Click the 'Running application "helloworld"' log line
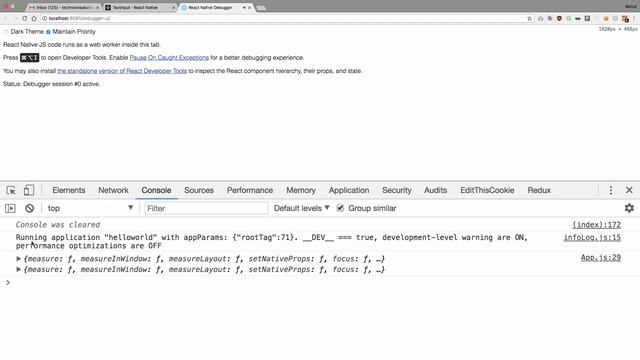The width and height of the screenshot is (640, 360). 271,242
